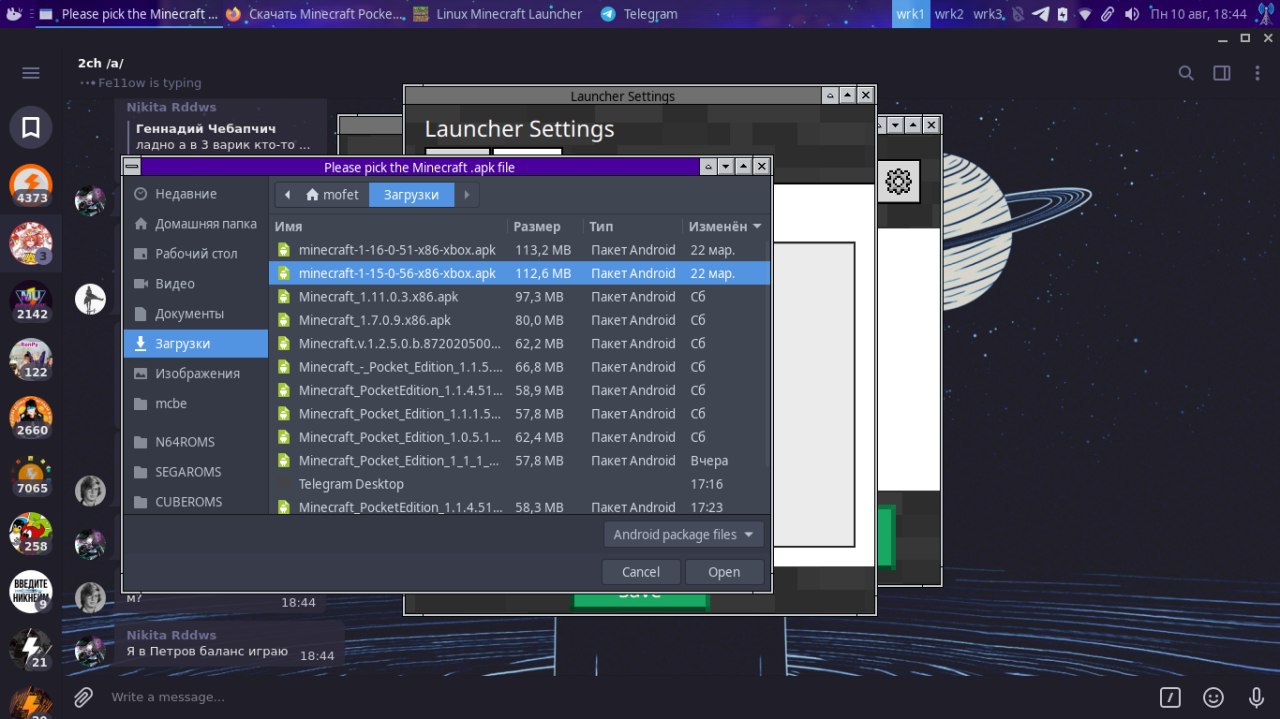The width and height of the screenshot is (1280, 719).
Task: Search in Telegram chat
Action: pyautogui.click(x=1186, y=73)
